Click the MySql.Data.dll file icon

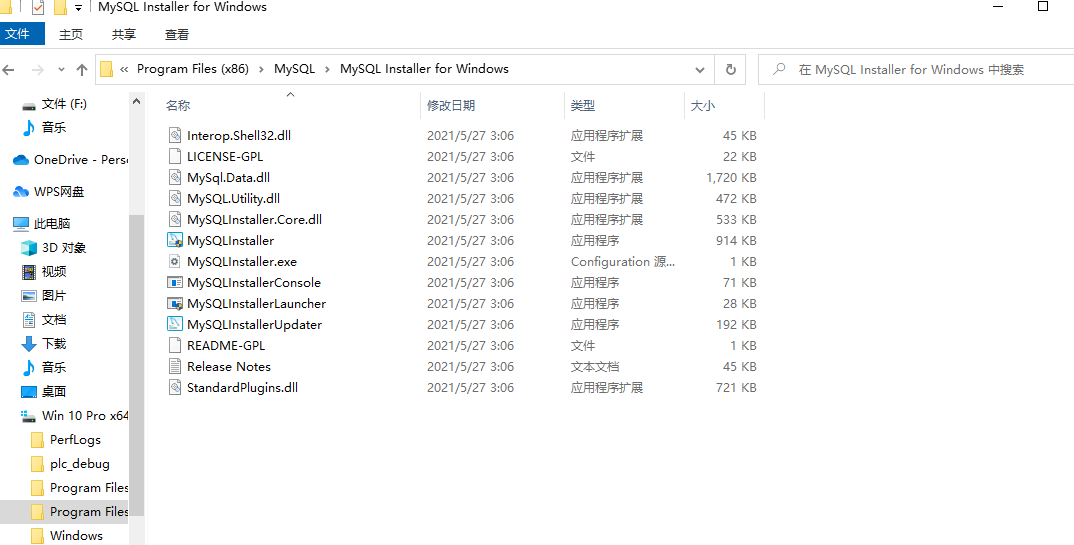coord(175,177)
